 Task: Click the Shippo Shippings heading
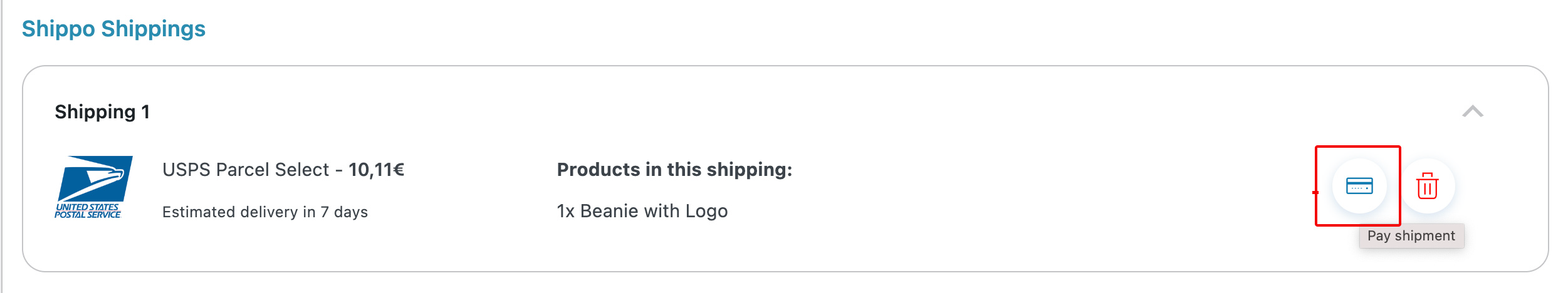click(113, 29)
